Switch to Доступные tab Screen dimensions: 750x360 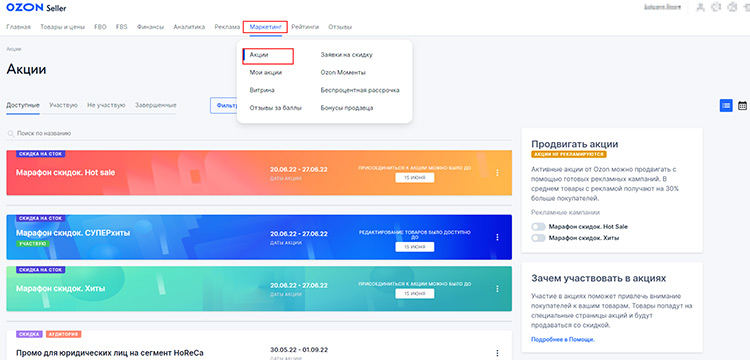click(x=23, y=105)
